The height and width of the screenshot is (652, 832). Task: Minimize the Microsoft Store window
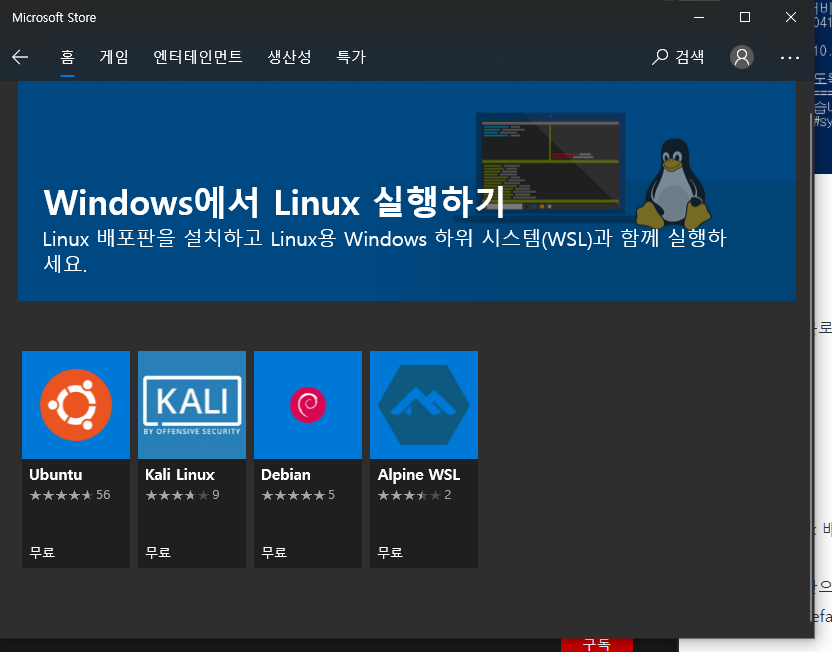(699, 18)
